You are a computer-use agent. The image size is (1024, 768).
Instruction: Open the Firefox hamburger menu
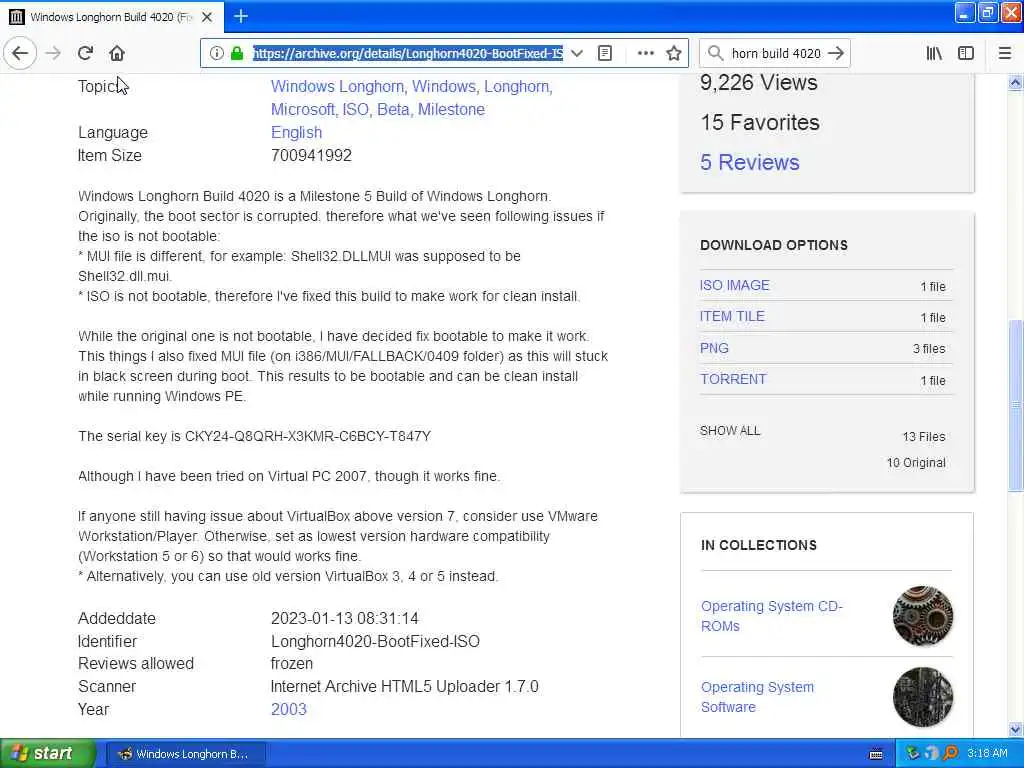click(1004, 53)
